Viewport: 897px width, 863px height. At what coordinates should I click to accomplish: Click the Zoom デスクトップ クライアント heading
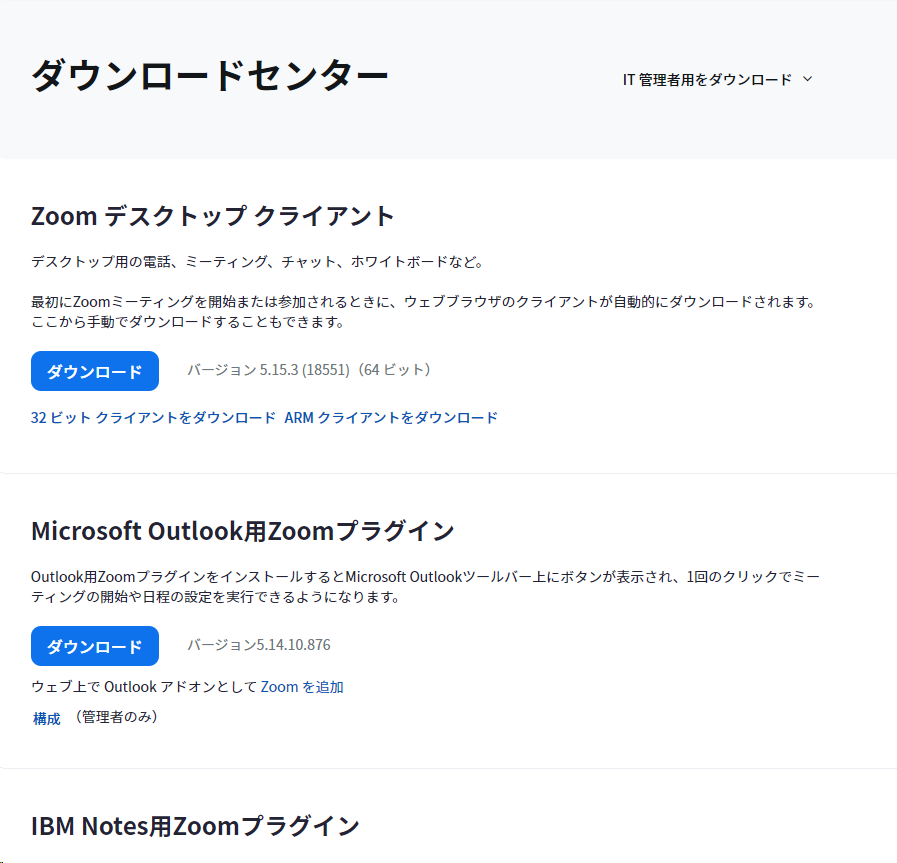[213, 216]
